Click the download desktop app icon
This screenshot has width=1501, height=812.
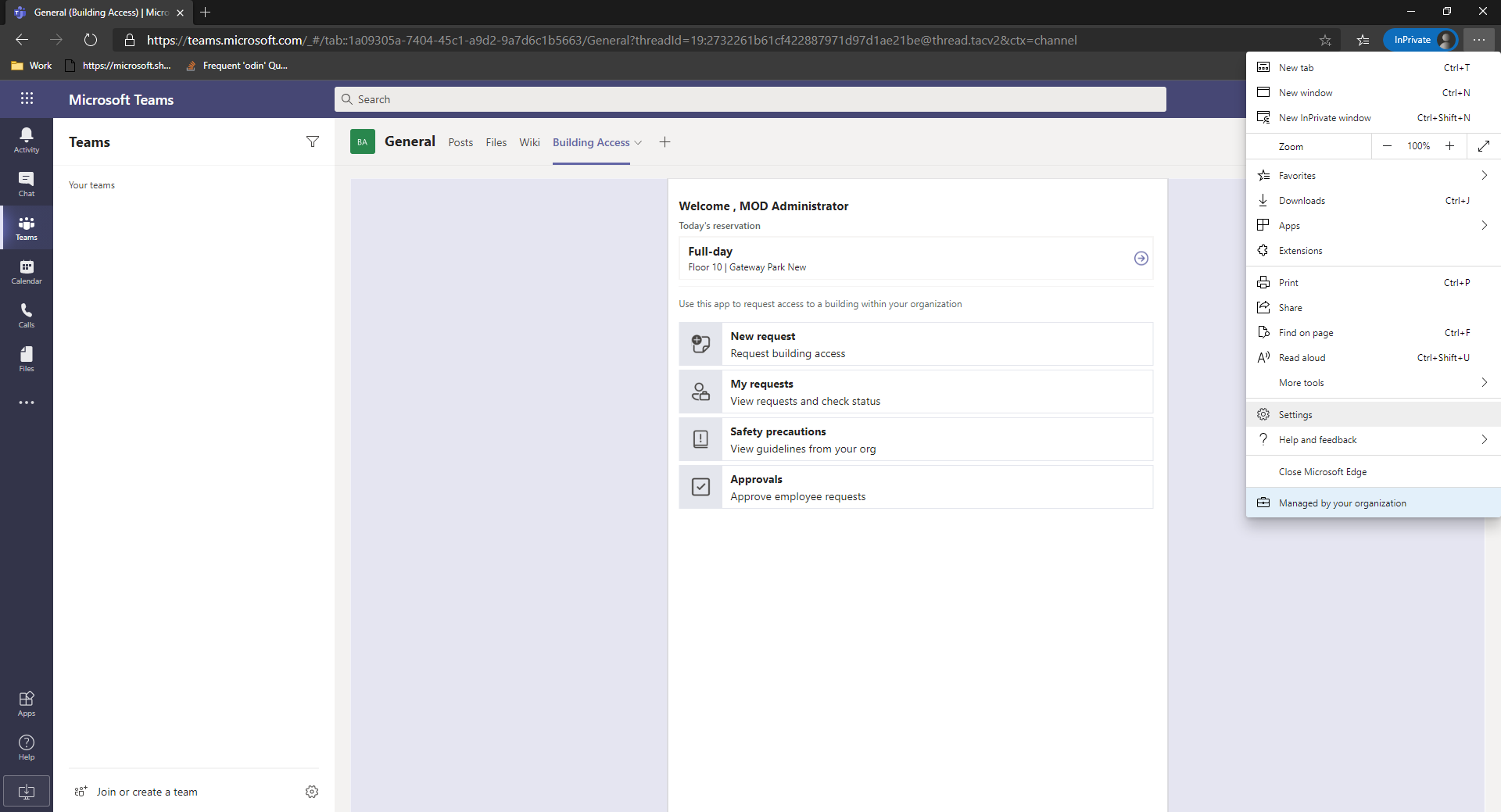coord(27,791)
